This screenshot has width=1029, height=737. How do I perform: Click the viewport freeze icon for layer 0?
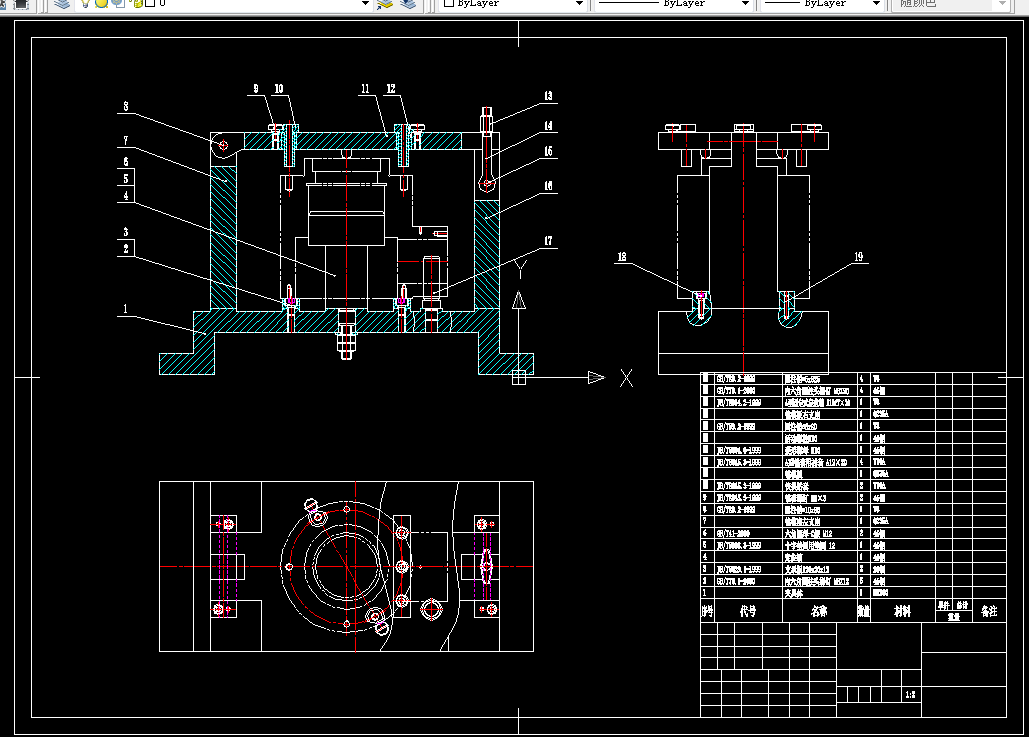(x=118, y=3)
